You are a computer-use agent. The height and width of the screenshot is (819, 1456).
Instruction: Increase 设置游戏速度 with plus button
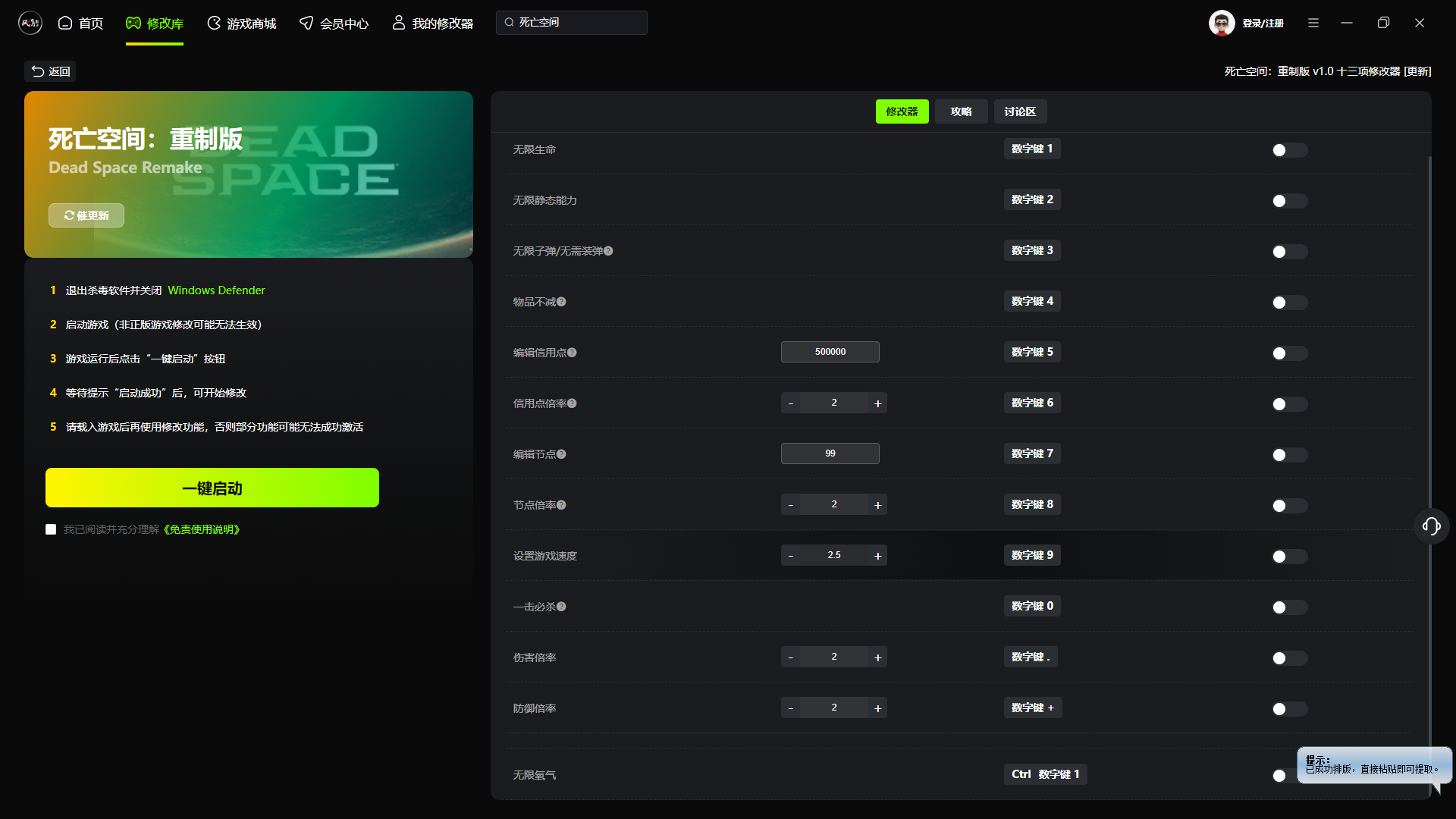pos(877,555)
